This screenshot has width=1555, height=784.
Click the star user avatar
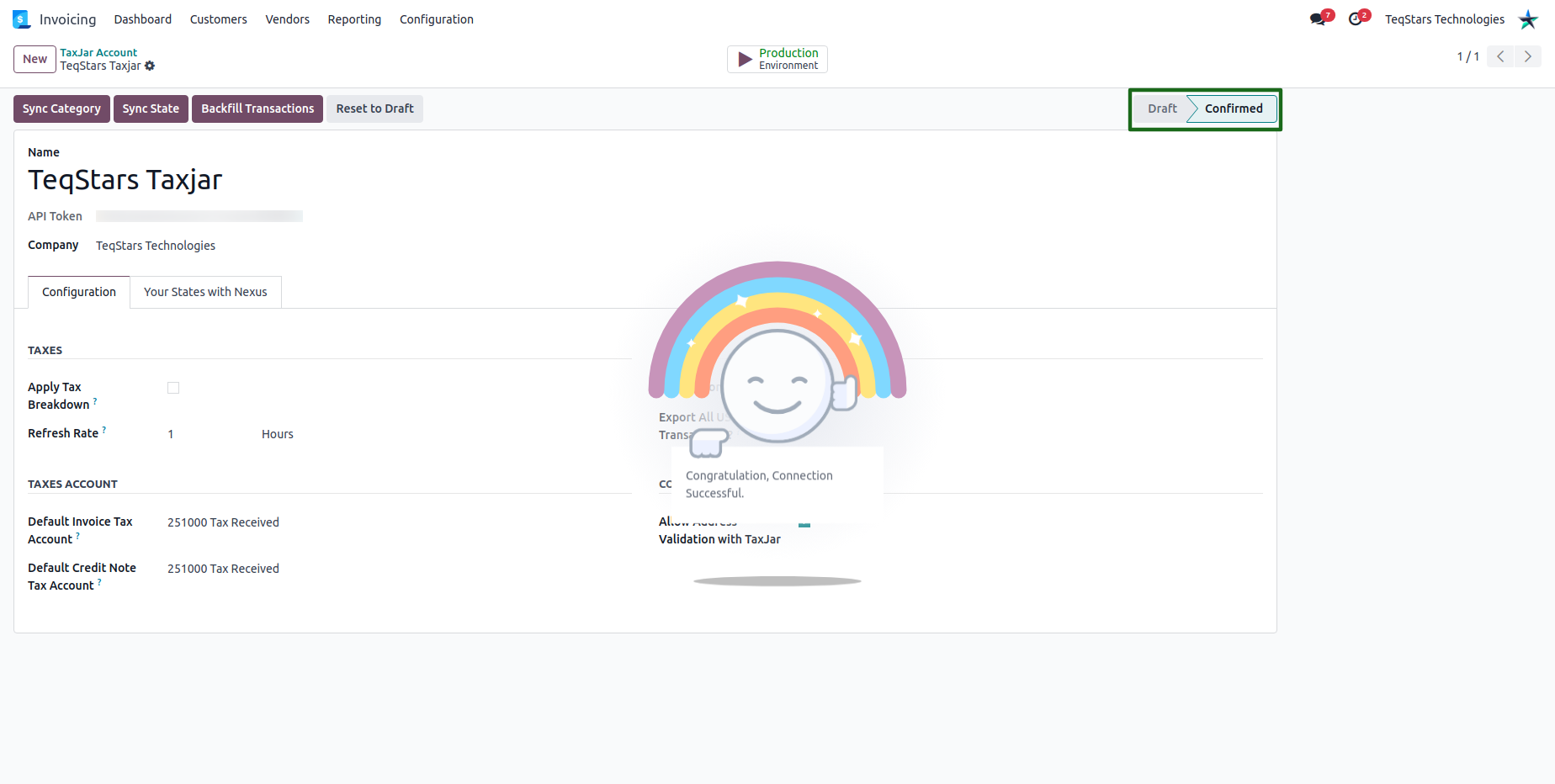pos(1528,19)
